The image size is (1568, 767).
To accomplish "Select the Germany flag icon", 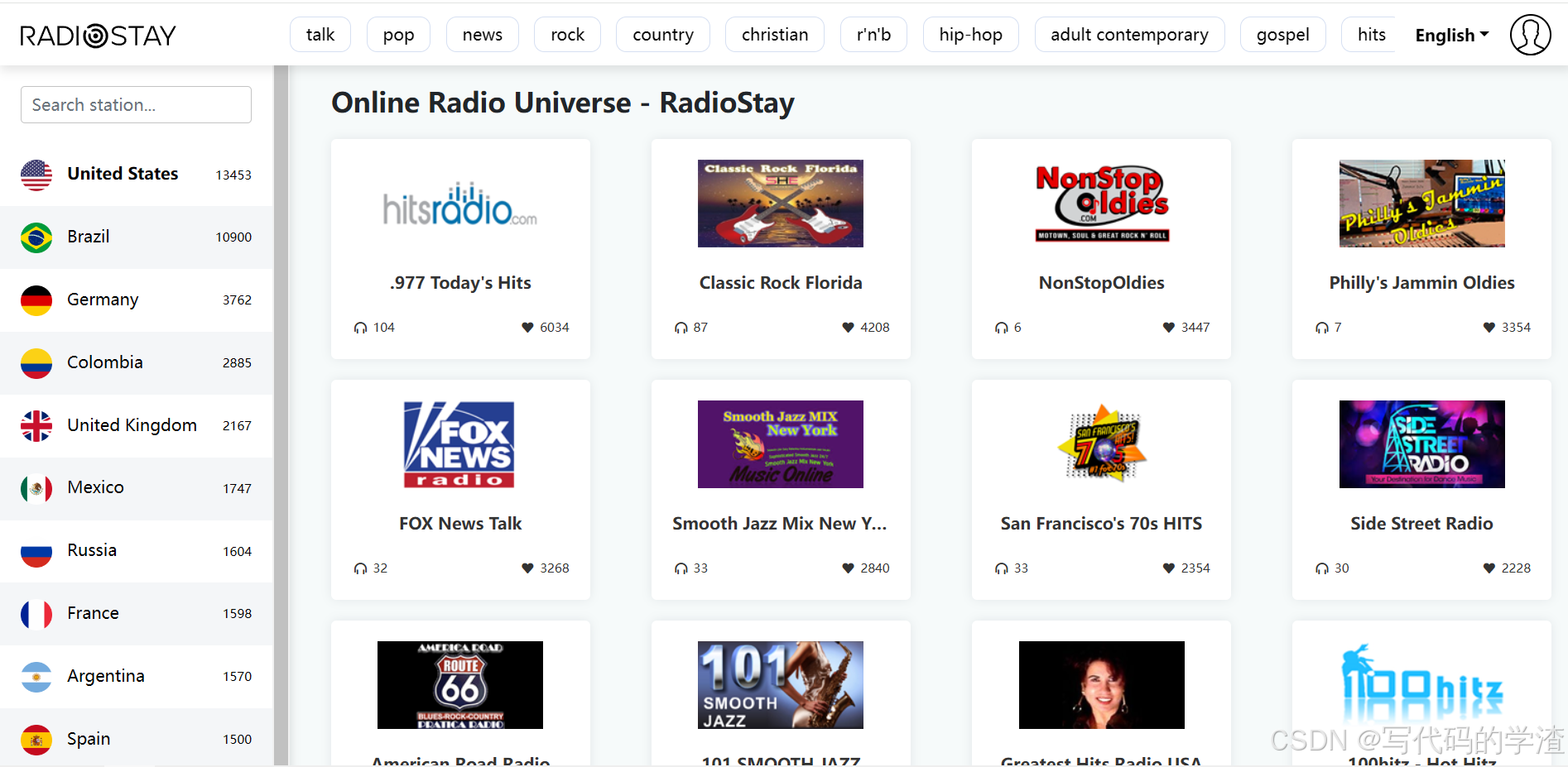I will pos(36,300).
